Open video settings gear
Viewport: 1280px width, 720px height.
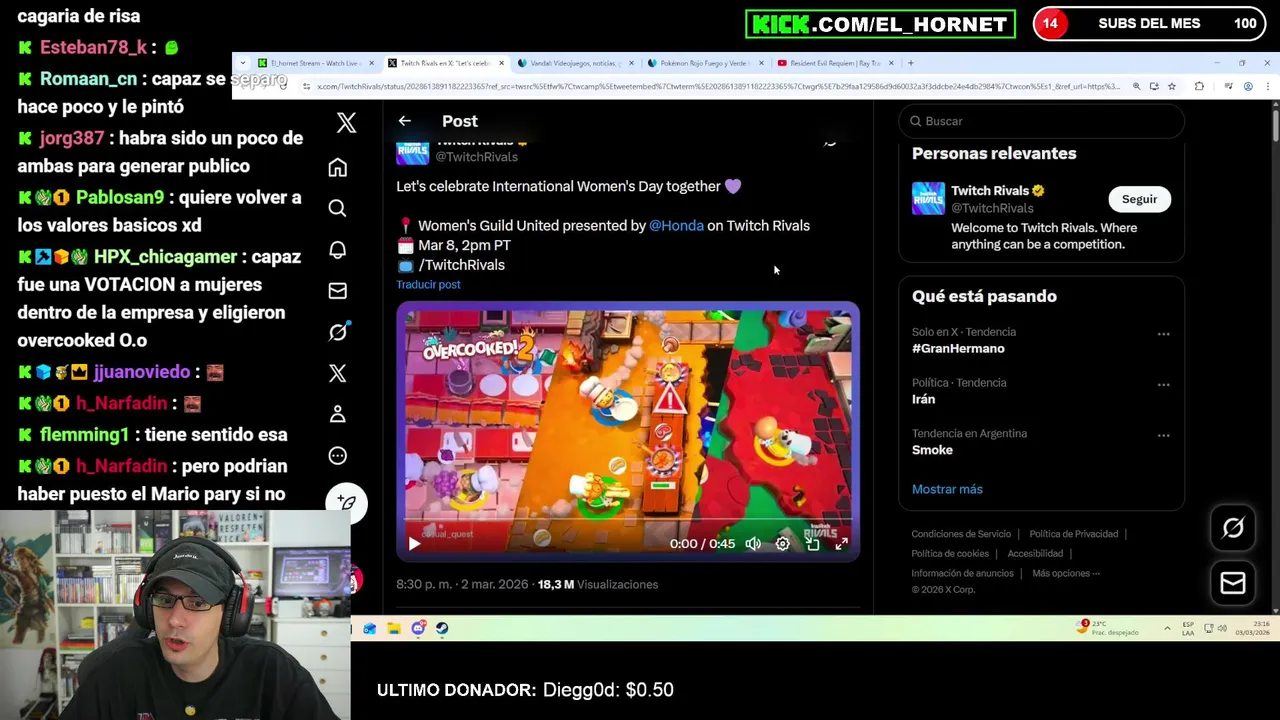point(782,544)
